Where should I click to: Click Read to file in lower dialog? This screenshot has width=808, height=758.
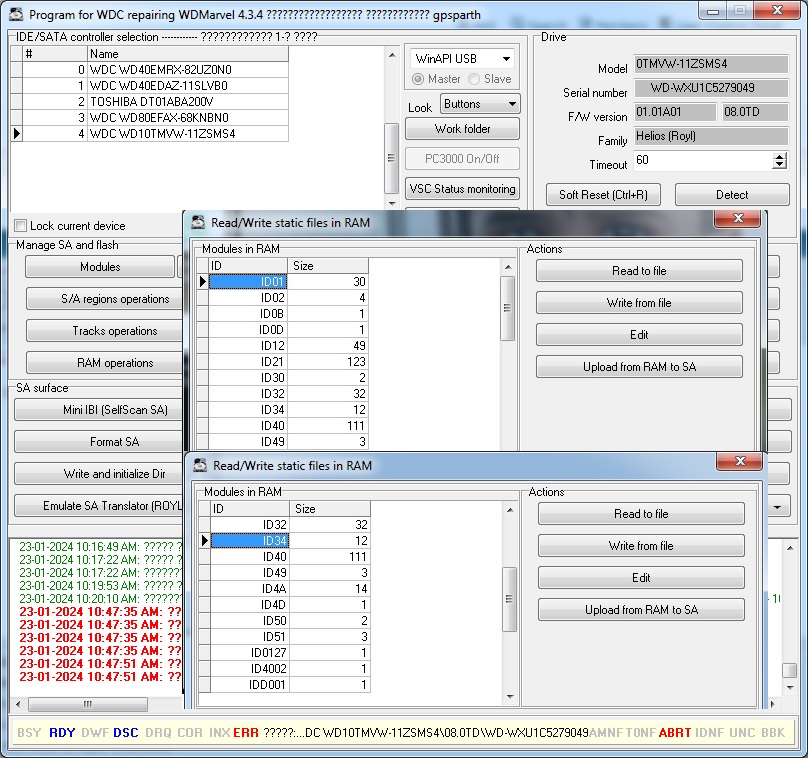coord(641,514)
